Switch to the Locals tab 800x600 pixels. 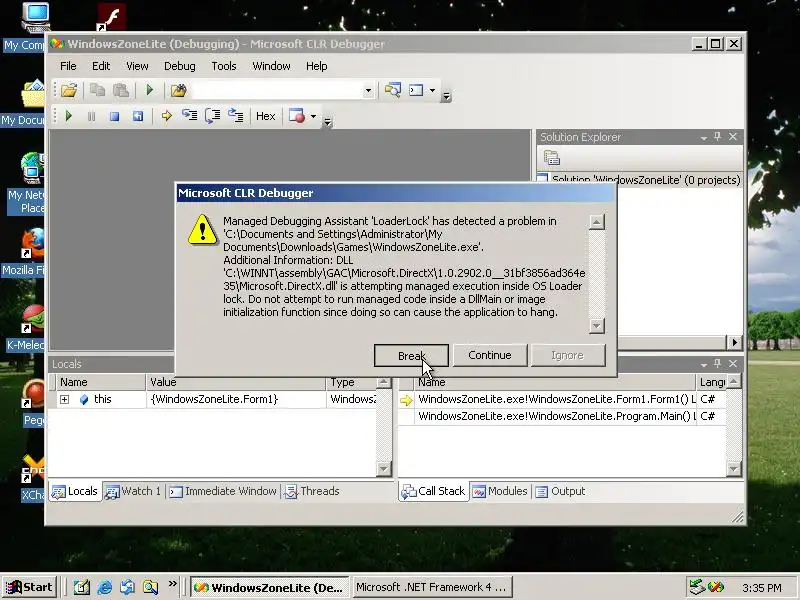[76, 491]
